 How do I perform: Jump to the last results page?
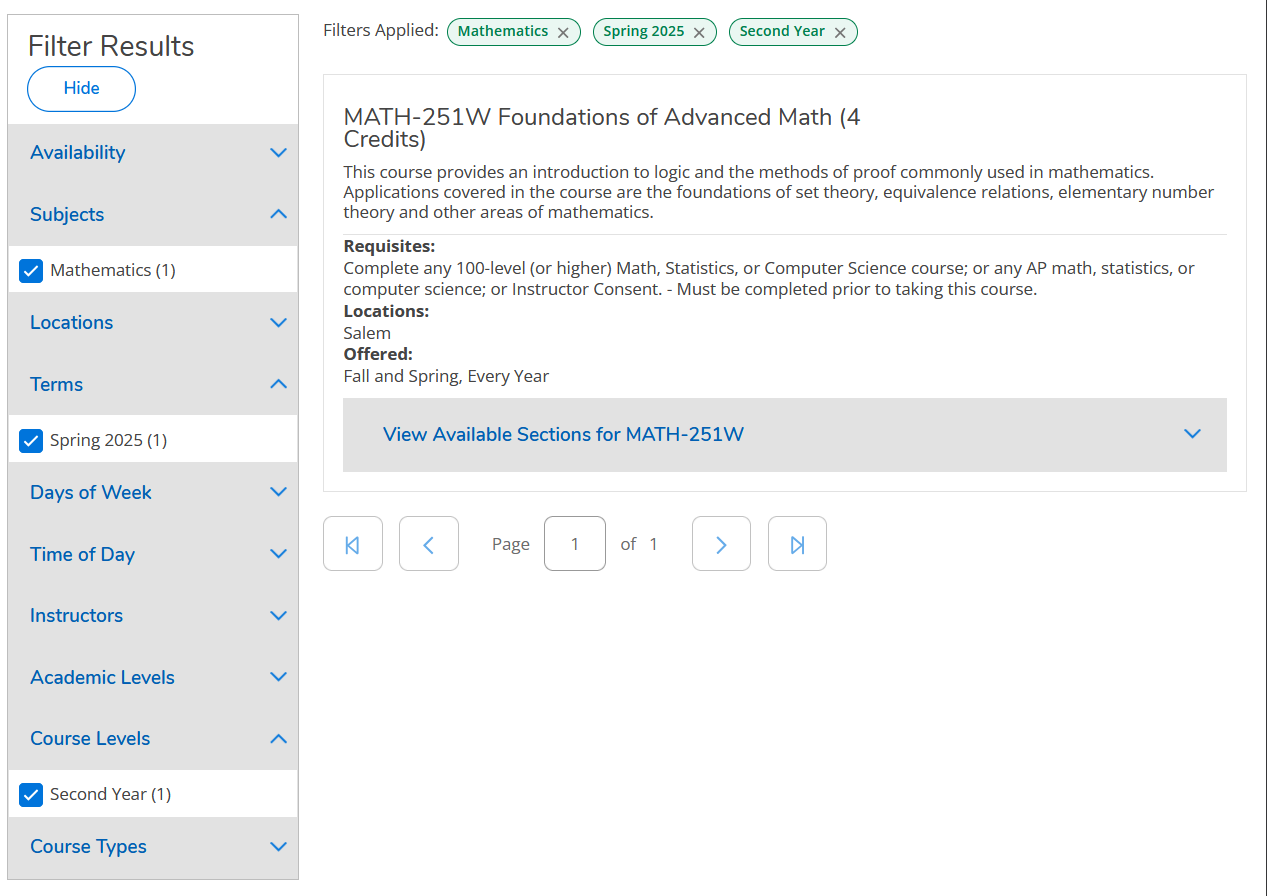click(797, 544)
